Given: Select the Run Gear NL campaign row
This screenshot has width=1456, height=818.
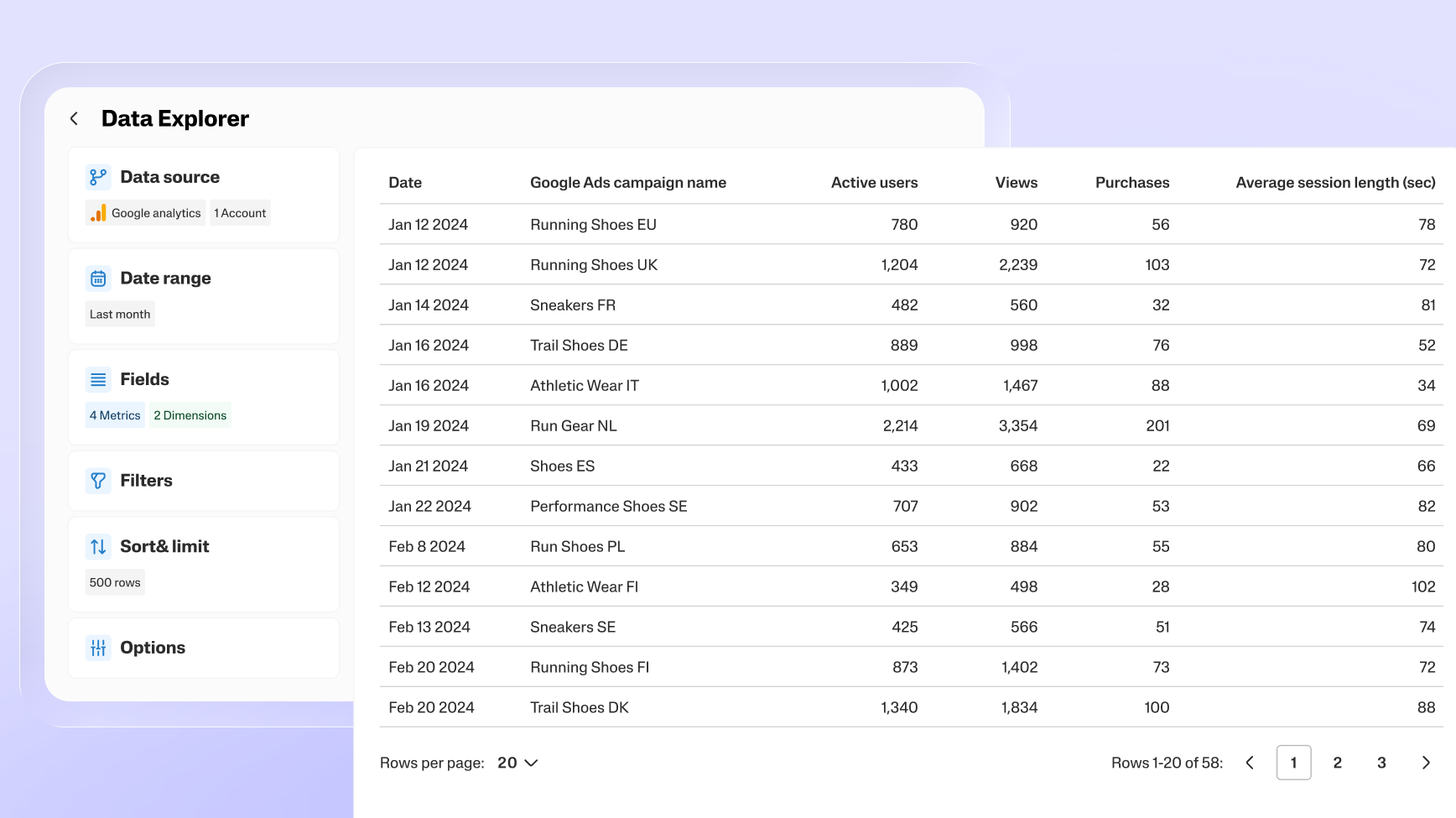Looking at the screenshot, I should pos(574,426).
